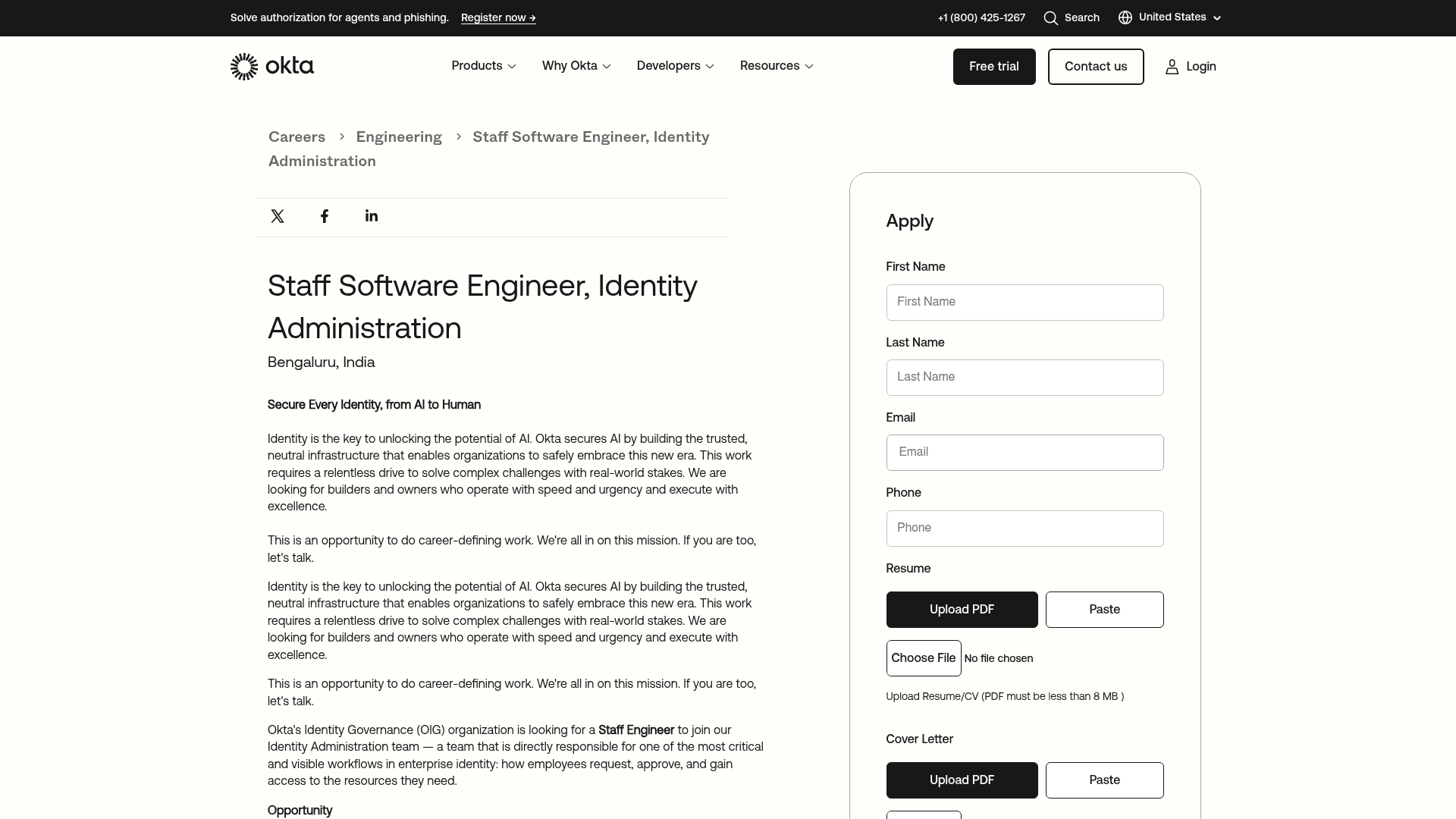Focus the Last Name field
The width and height of the screenshot is (1456, 819).
click(1025, 378)
